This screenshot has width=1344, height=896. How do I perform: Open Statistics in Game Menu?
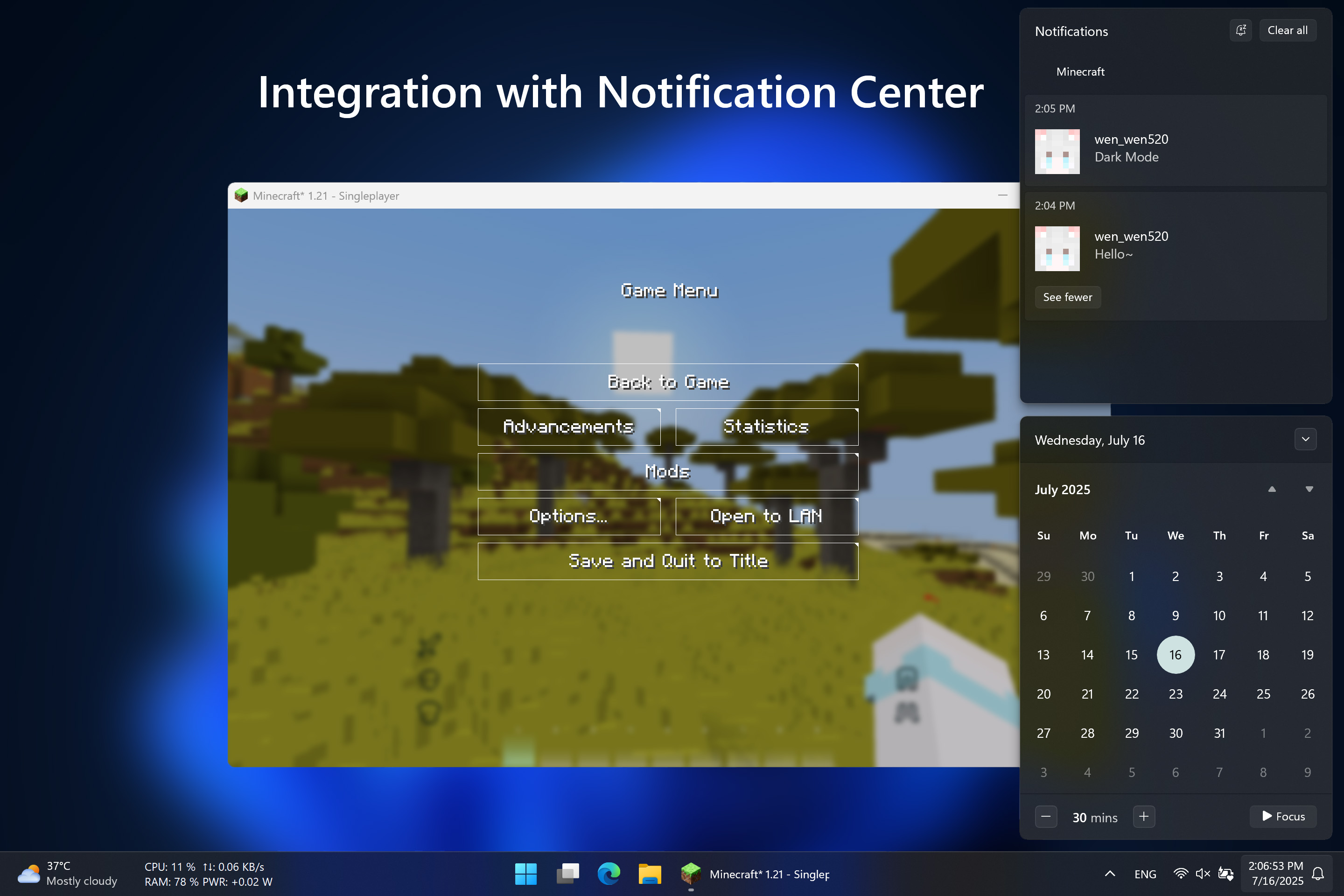click(x=766, y=426)
